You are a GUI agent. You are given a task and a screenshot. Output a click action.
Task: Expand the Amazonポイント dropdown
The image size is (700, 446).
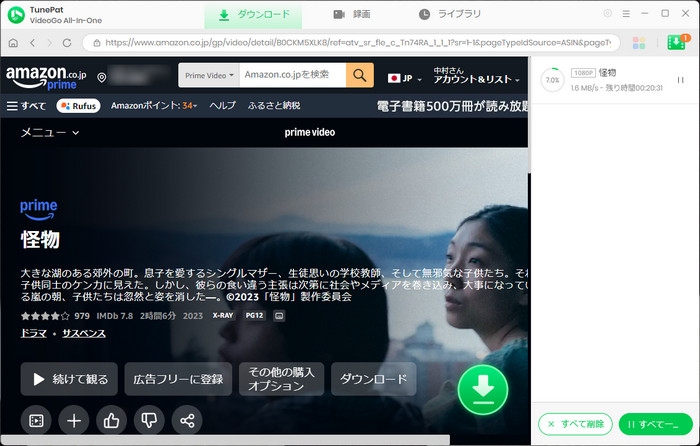pyautogui.click(x=154, y=106)
